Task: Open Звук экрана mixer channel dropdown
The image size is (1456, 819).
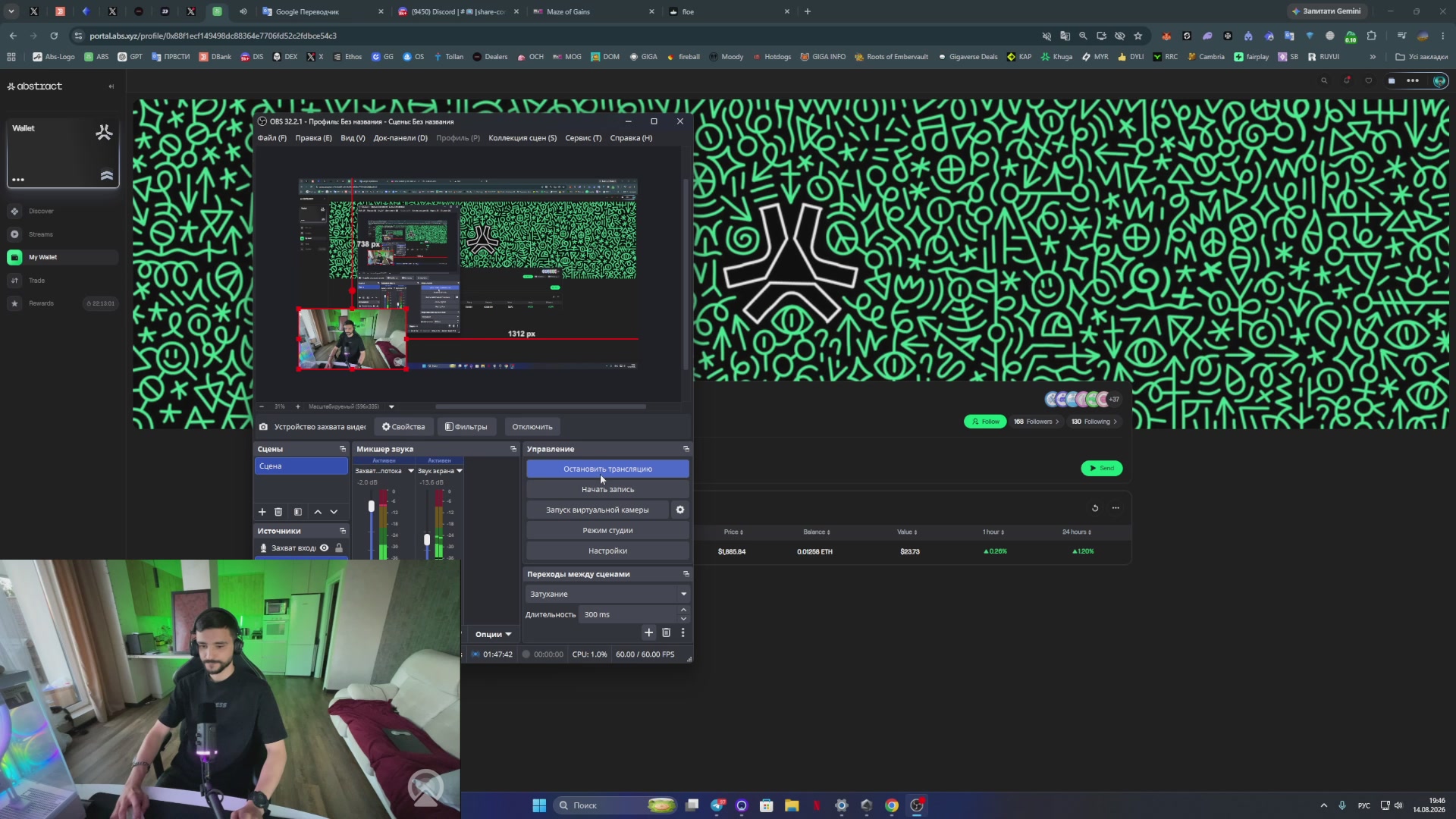Action: [x=460, y=471]
